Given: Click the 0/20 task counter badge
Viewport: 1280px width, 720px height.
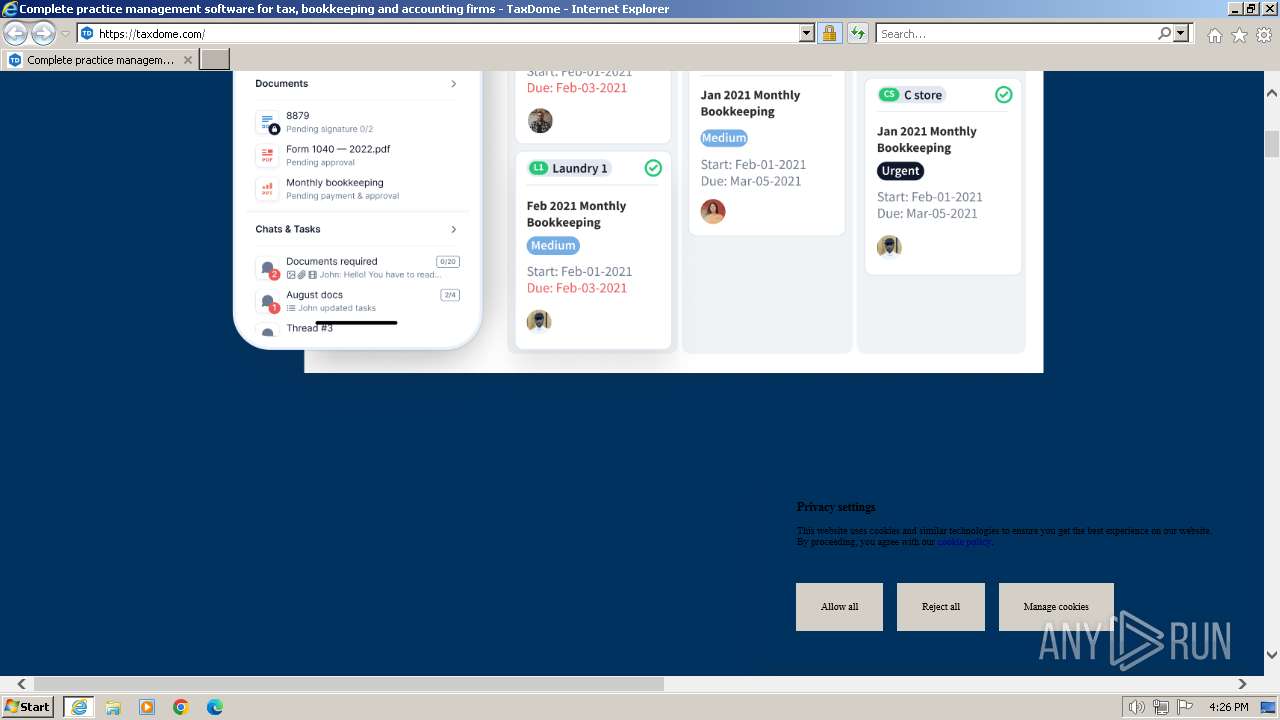Looking at the screenshot, I should [x=448, y=262].
